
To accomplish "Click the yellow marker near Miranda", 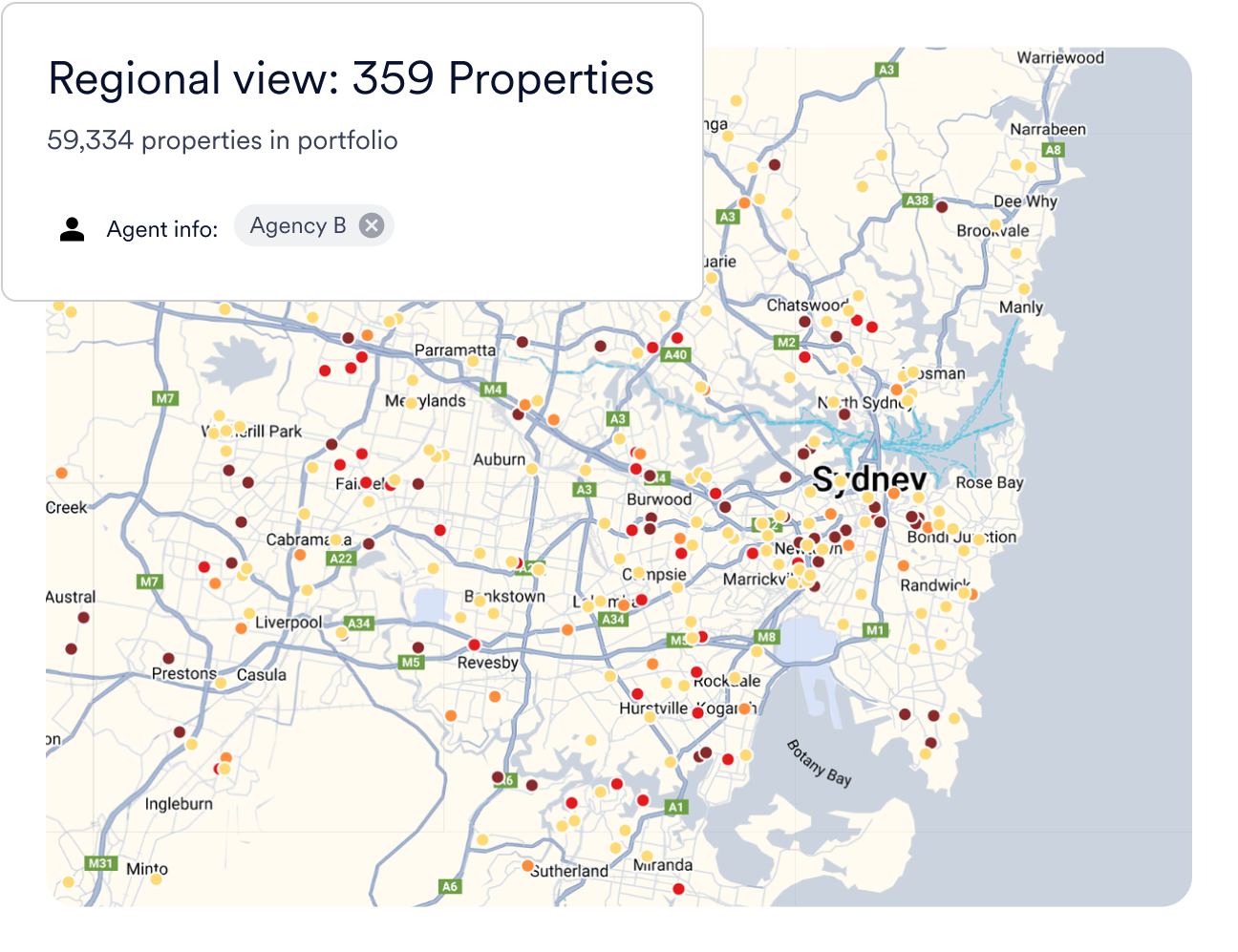I will click(x=647, y=856).
